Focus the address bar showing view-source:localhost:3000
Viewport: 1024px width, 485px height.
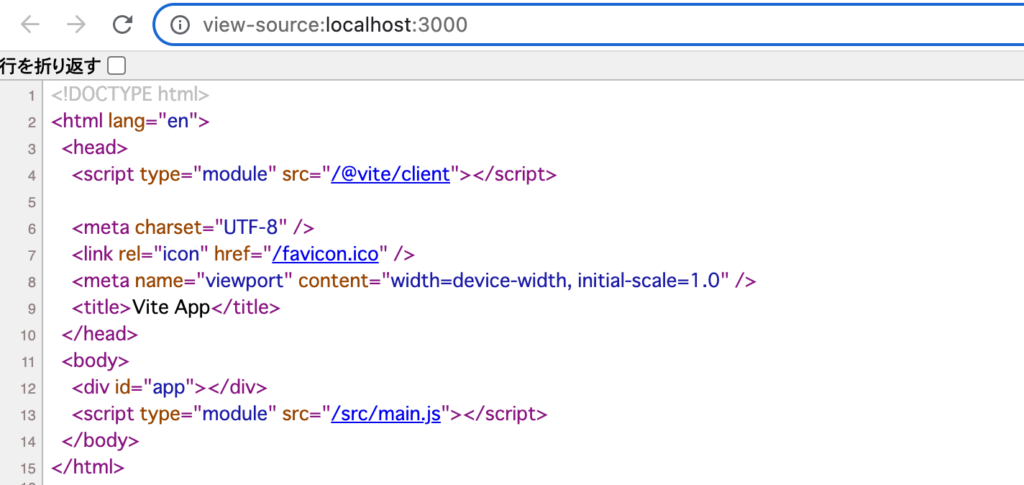[x=588, y=25]
